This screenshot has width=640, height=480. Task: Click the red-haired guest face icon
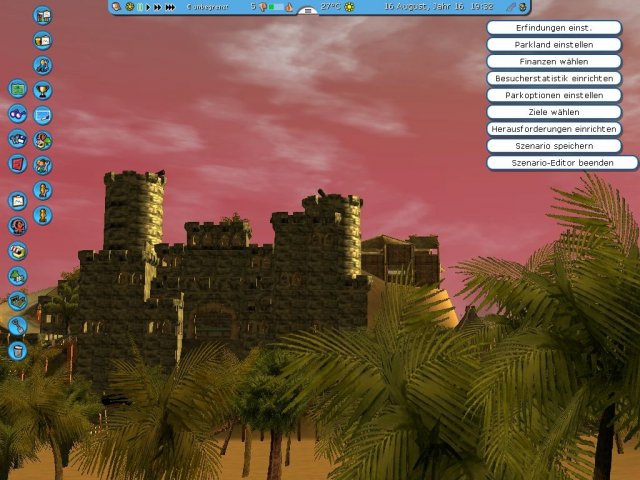(x=18, y=226)
